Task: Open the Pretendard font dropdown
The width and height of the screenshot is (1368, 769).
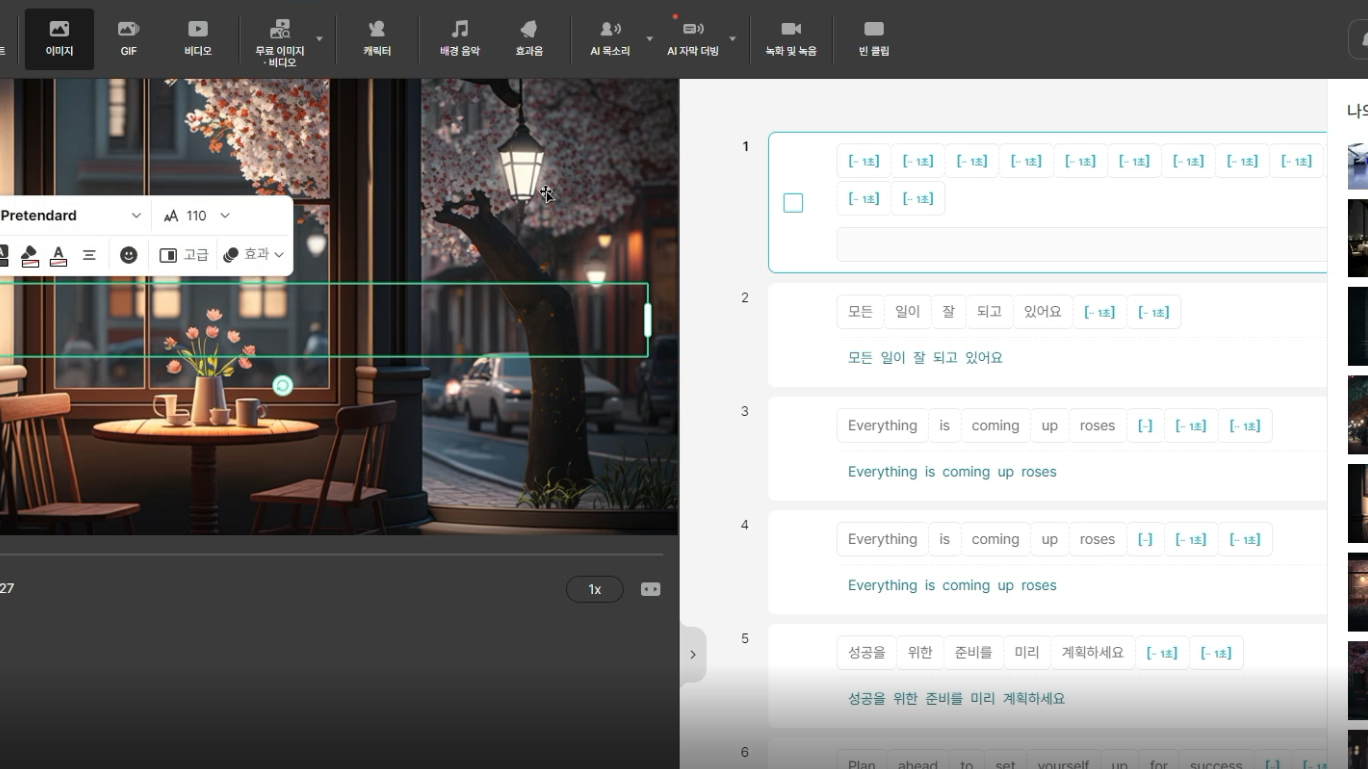Action: click(x=72, y=216)
